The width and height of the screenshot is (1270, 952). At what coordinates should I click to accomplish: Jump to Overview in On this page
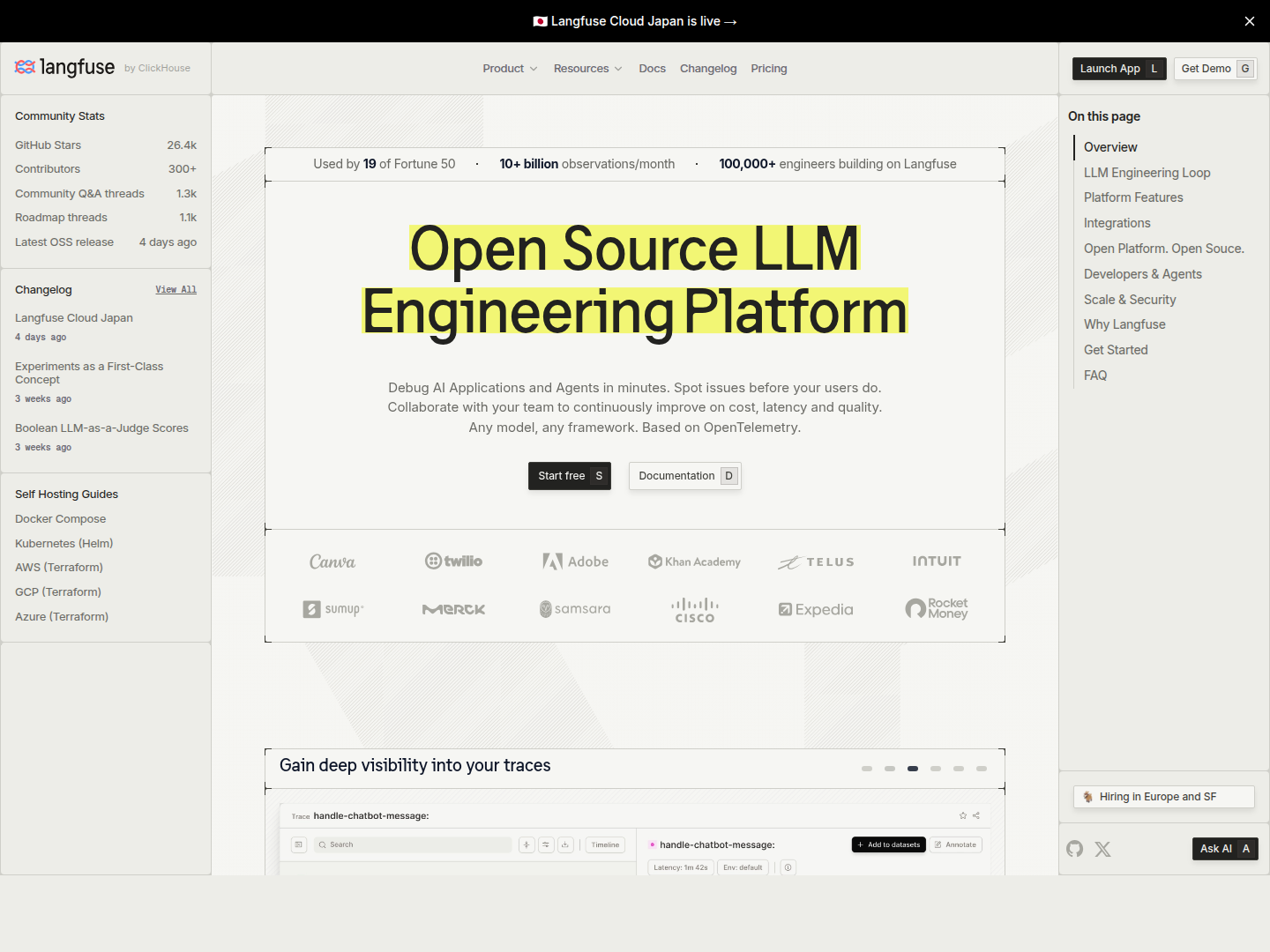[x=1110, y=147]
